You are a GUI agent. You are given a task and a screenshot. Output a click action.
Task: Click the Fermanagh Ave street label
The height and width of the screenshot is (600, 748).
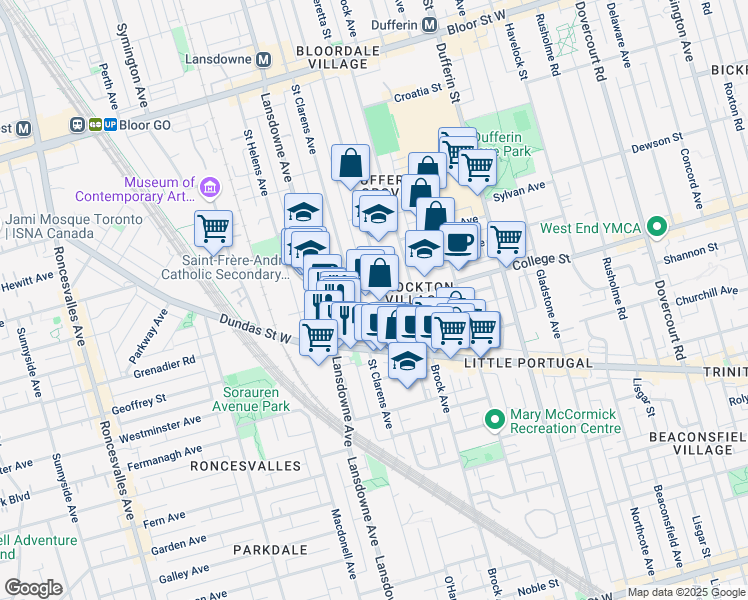pyautogui.click(x=165, y=458)
